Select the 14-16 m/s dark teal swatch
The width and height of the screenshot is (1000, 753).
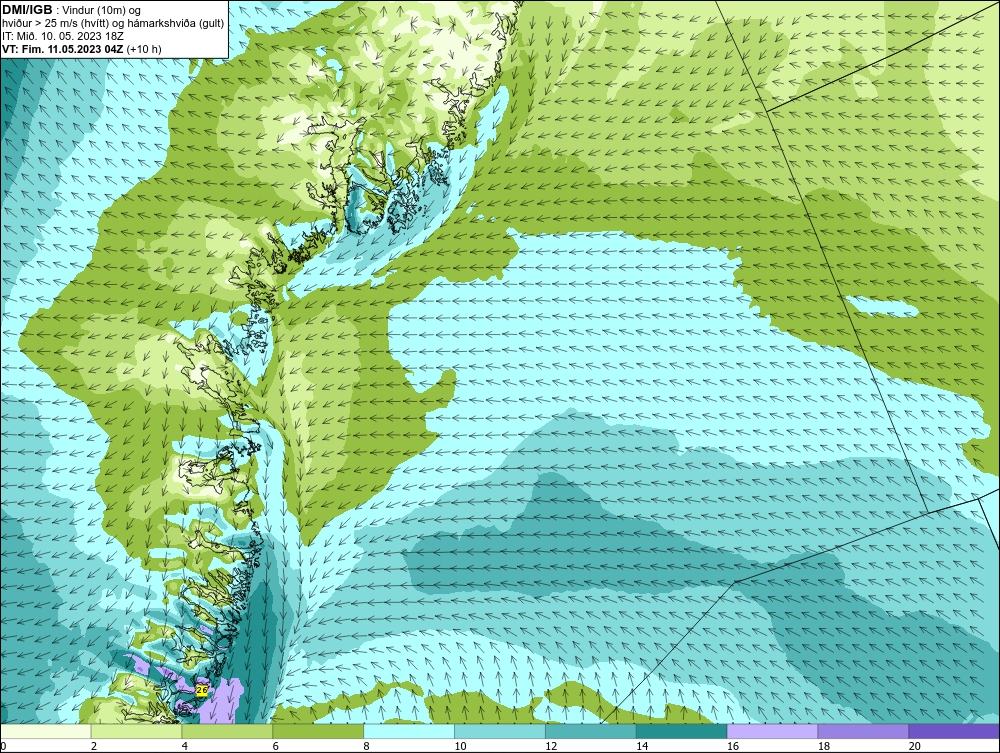(x=681, y=731)
